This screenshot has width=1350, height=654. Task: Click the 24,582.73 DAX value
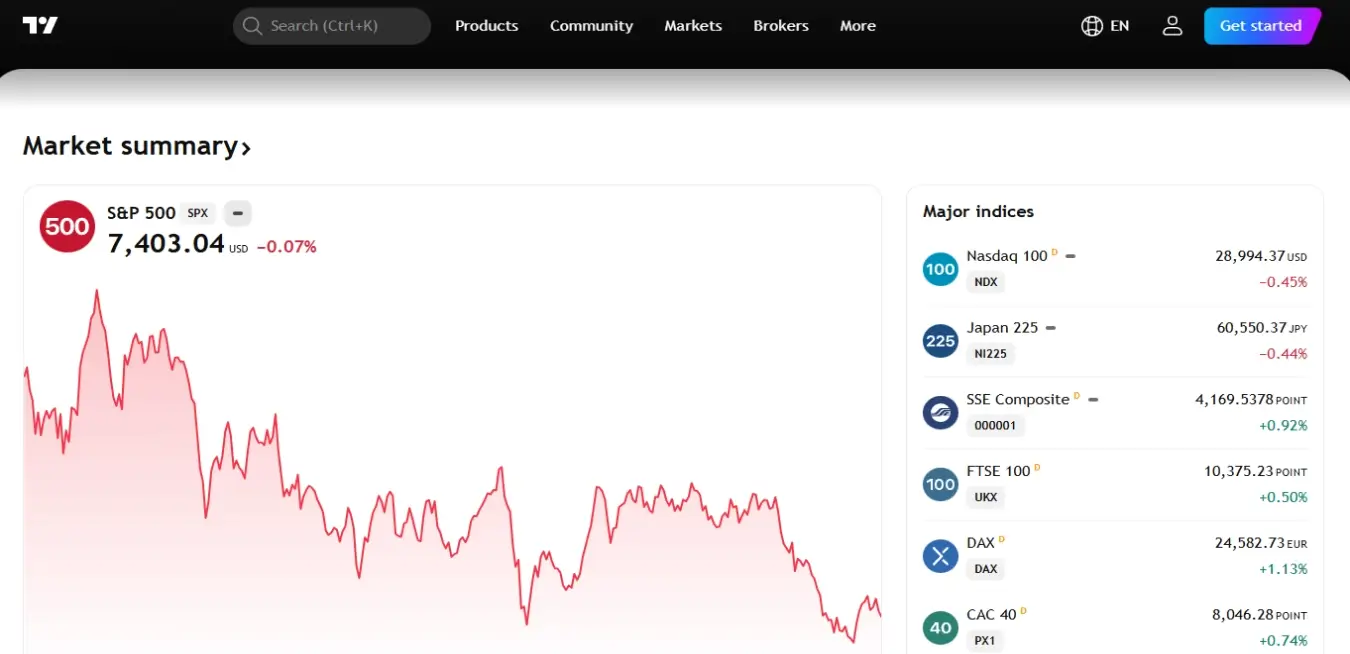click(x=1250, y=544)
